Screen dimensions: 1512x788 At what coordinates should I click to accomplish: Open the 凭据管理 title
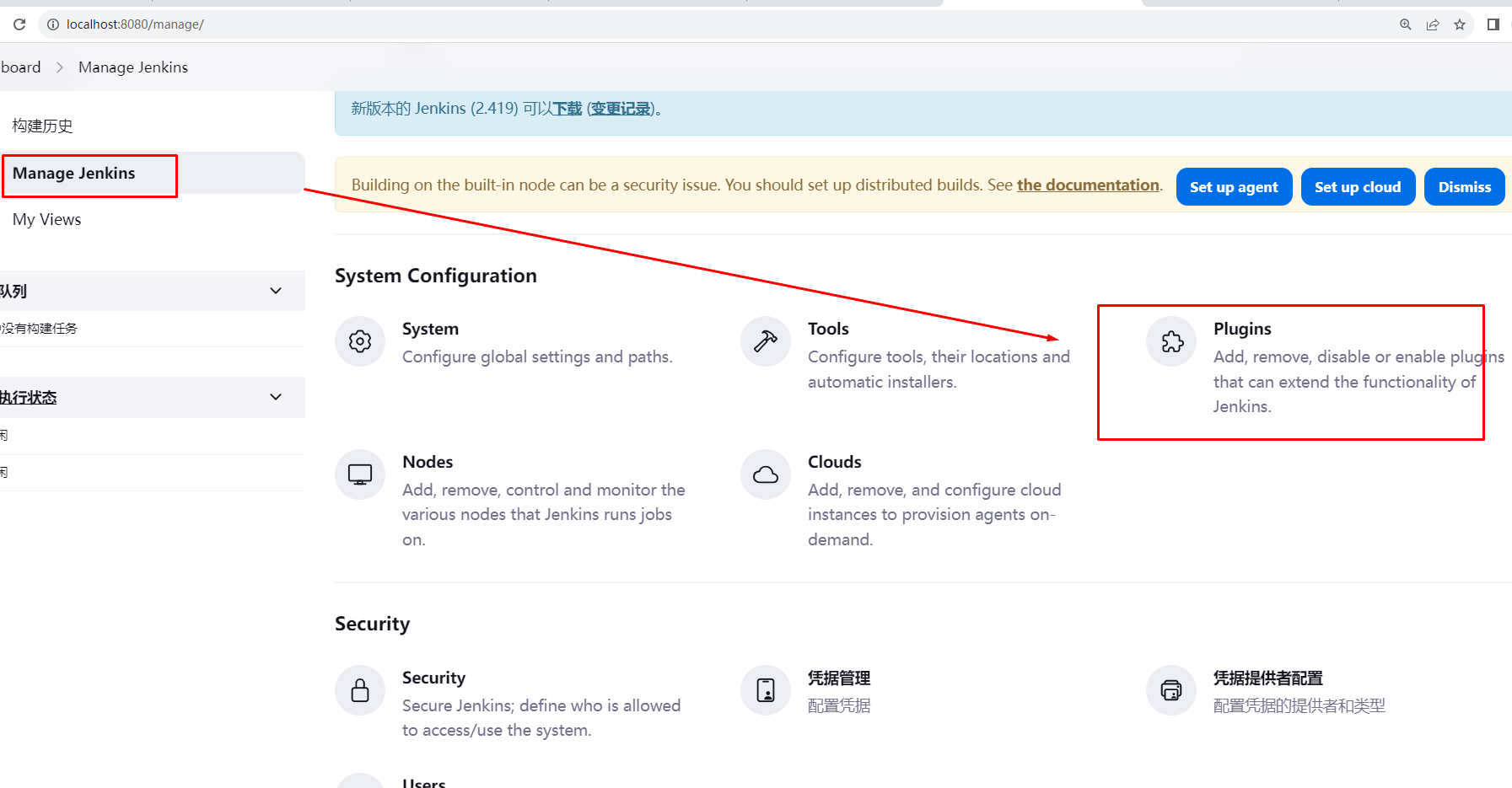839,678
